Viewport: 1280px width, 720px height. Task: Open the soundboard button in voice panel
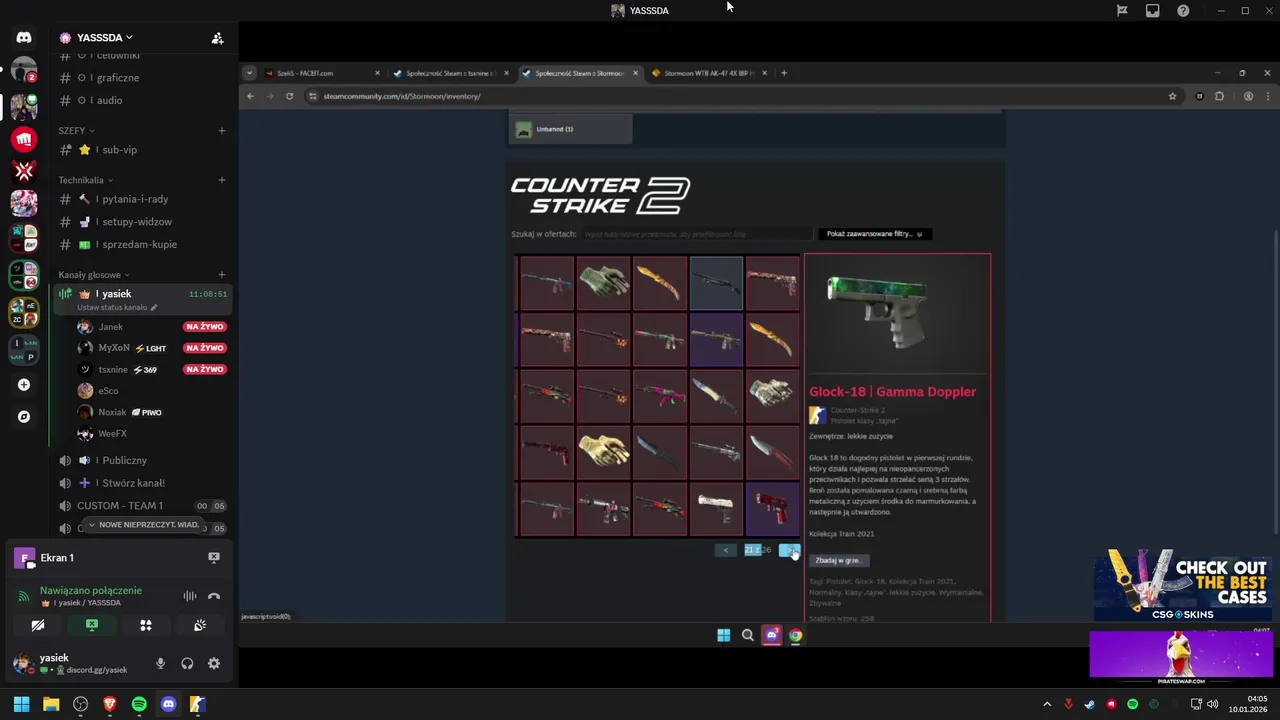click(200, 626)
